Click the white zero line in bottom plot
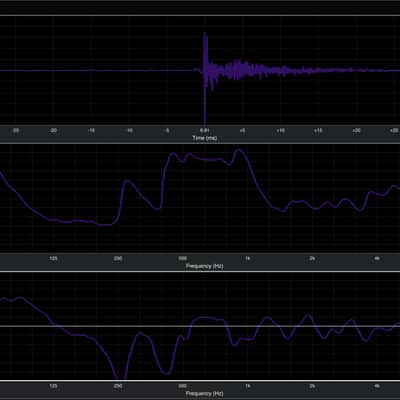This screenshot has height=400, width=400. (x=200, y=326)
